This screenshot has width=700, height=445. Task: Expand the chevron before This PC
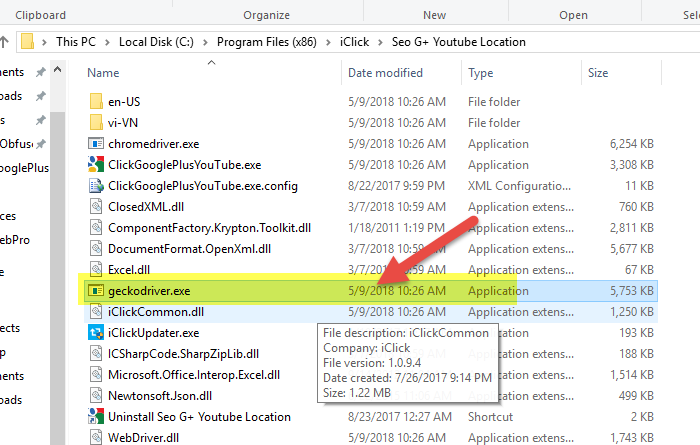(44, 42)
